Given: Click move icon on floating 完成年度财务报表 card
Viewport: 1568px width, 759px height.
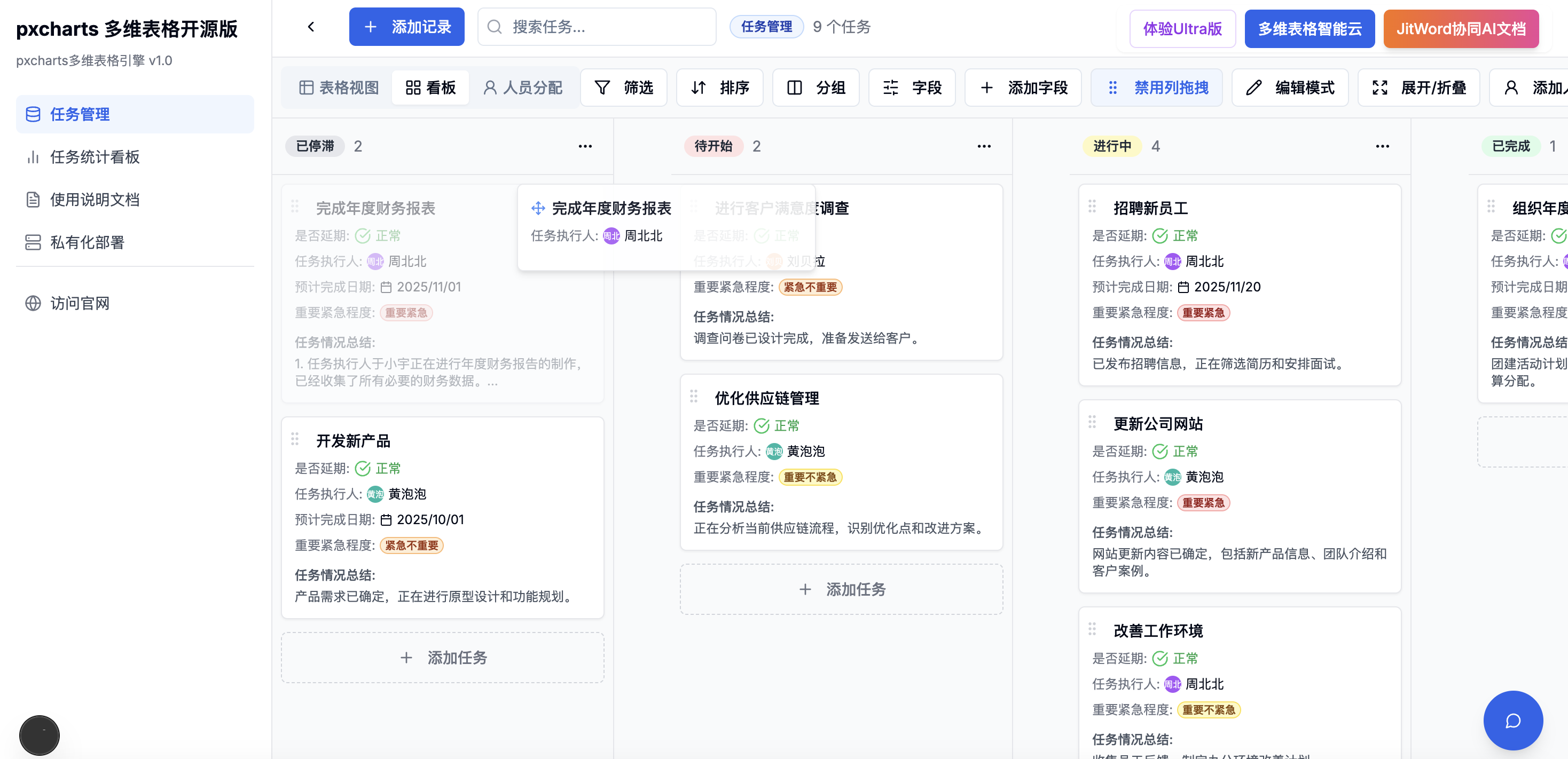Looking at the screenshot, I should click(x=538, y=208).
